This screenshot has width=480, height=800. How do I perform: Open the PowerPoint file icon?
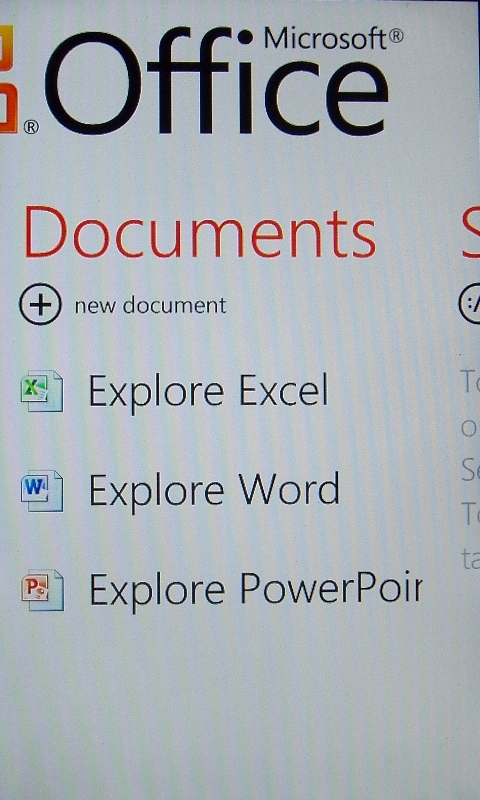click(42, 590)
